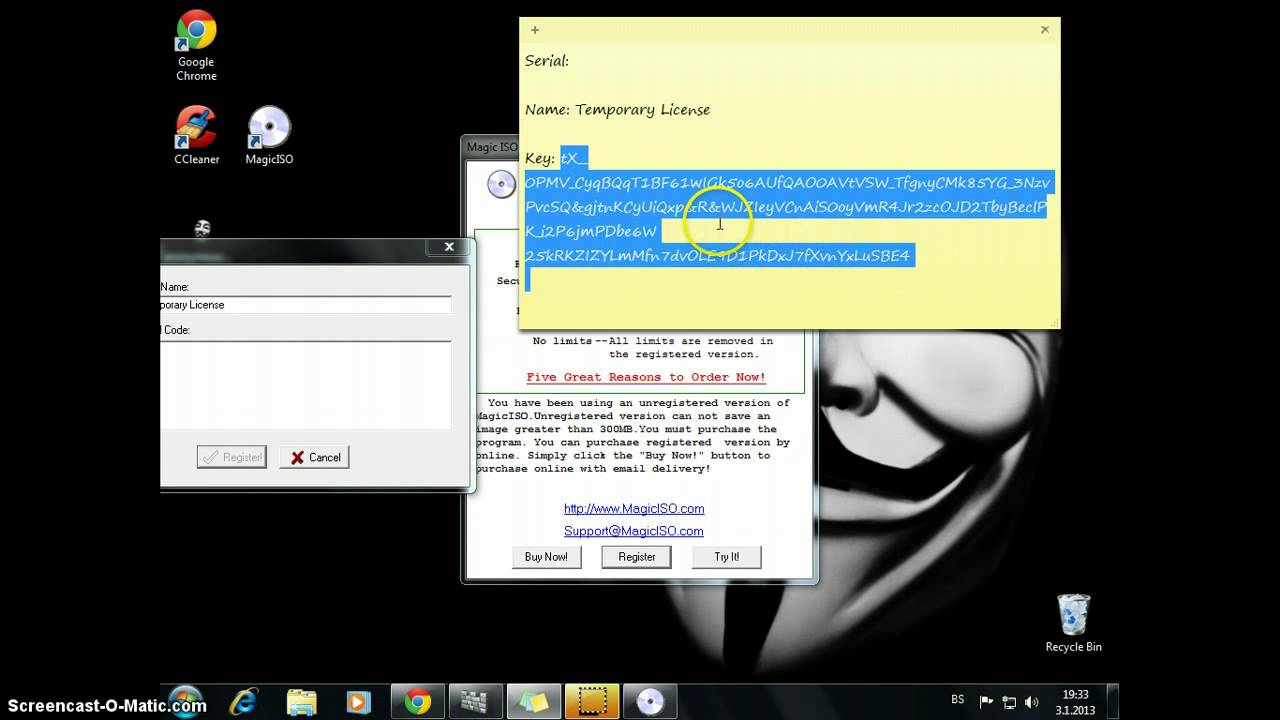Viewport: 1280px width, 720px height.
Task: Open the http://www.MagicISO.com link
Action: 634,509
